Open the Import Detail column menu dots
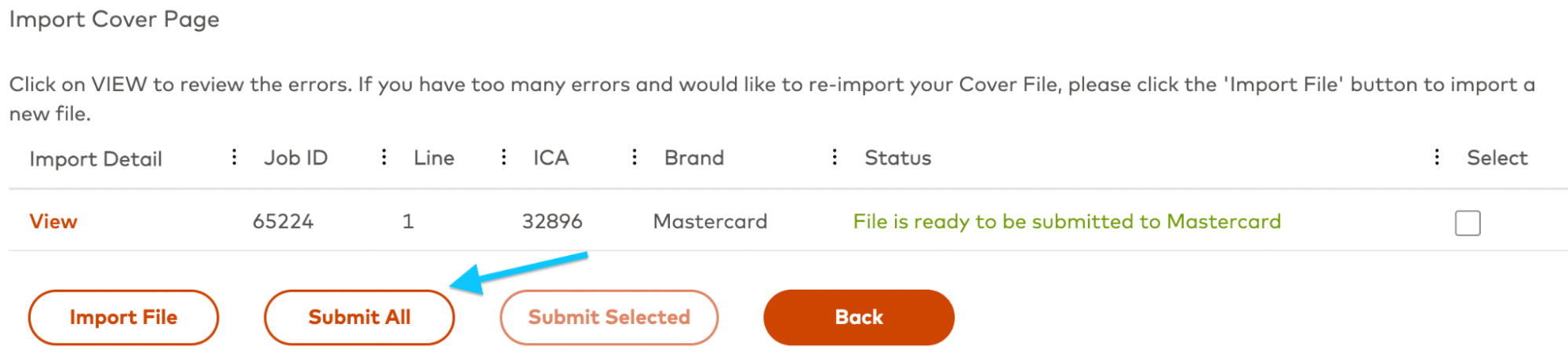Screen dimensions: 1568x361 coord(234,157)
